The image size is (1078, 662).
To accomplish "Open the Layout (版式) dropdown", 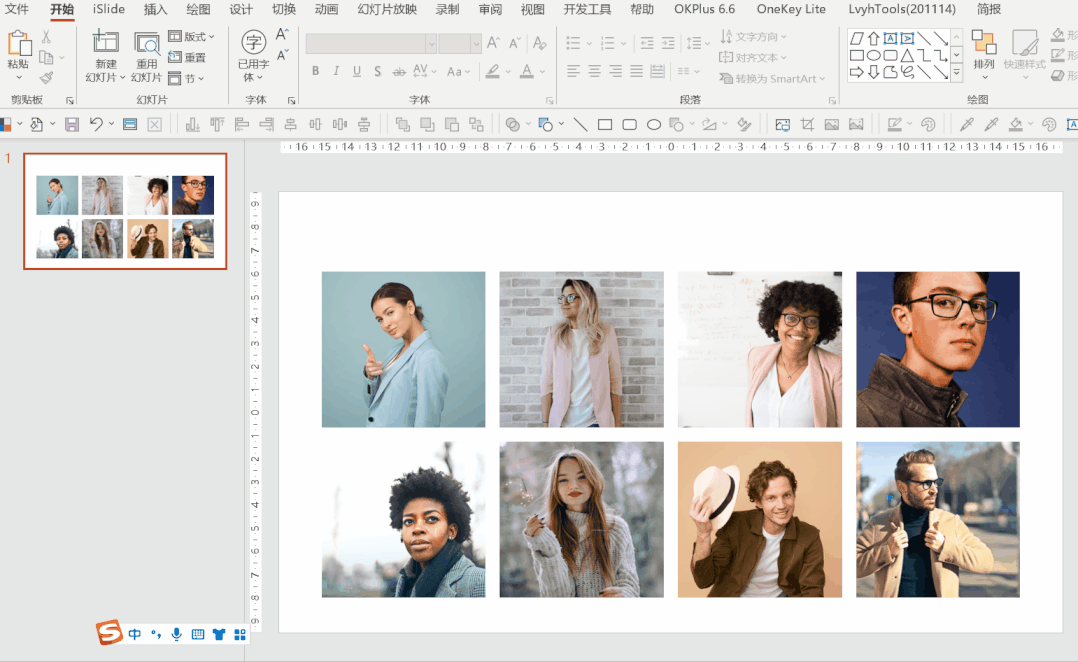I will coord(191,37).
